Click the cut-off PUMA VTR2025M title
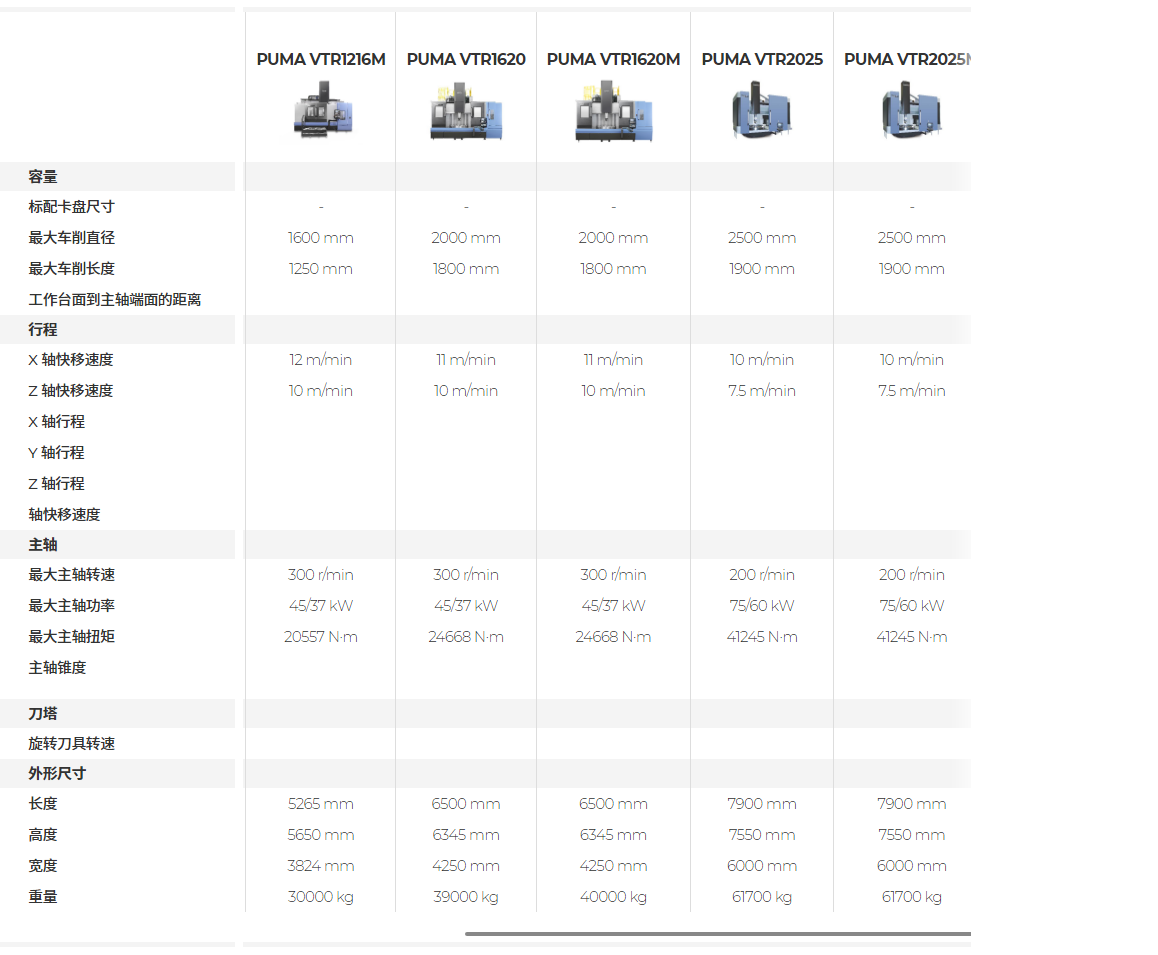Image resolution: width=1158 pixels, height=955 pixels. pyautogui.click(x=907, y=59)
